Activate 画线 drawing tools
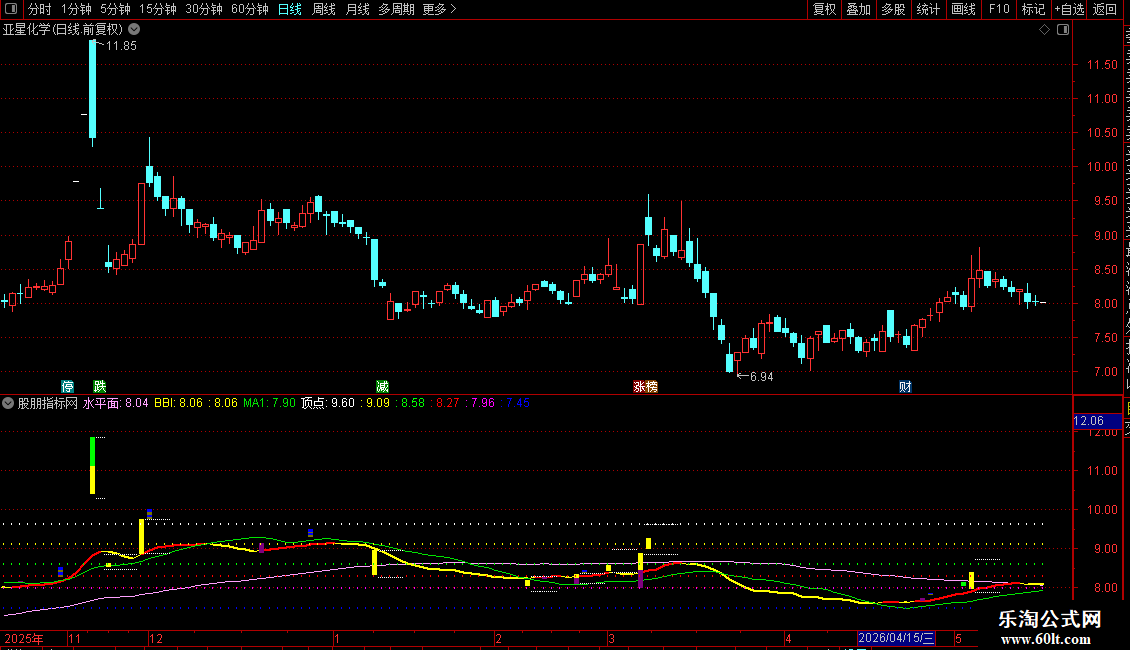 coord(964,9)
